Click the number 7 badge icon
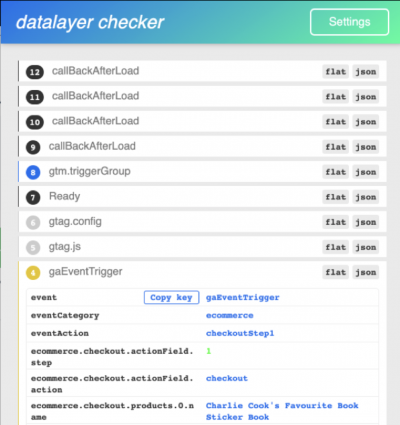Screen dimensions: 400x425 coord(33,197)
